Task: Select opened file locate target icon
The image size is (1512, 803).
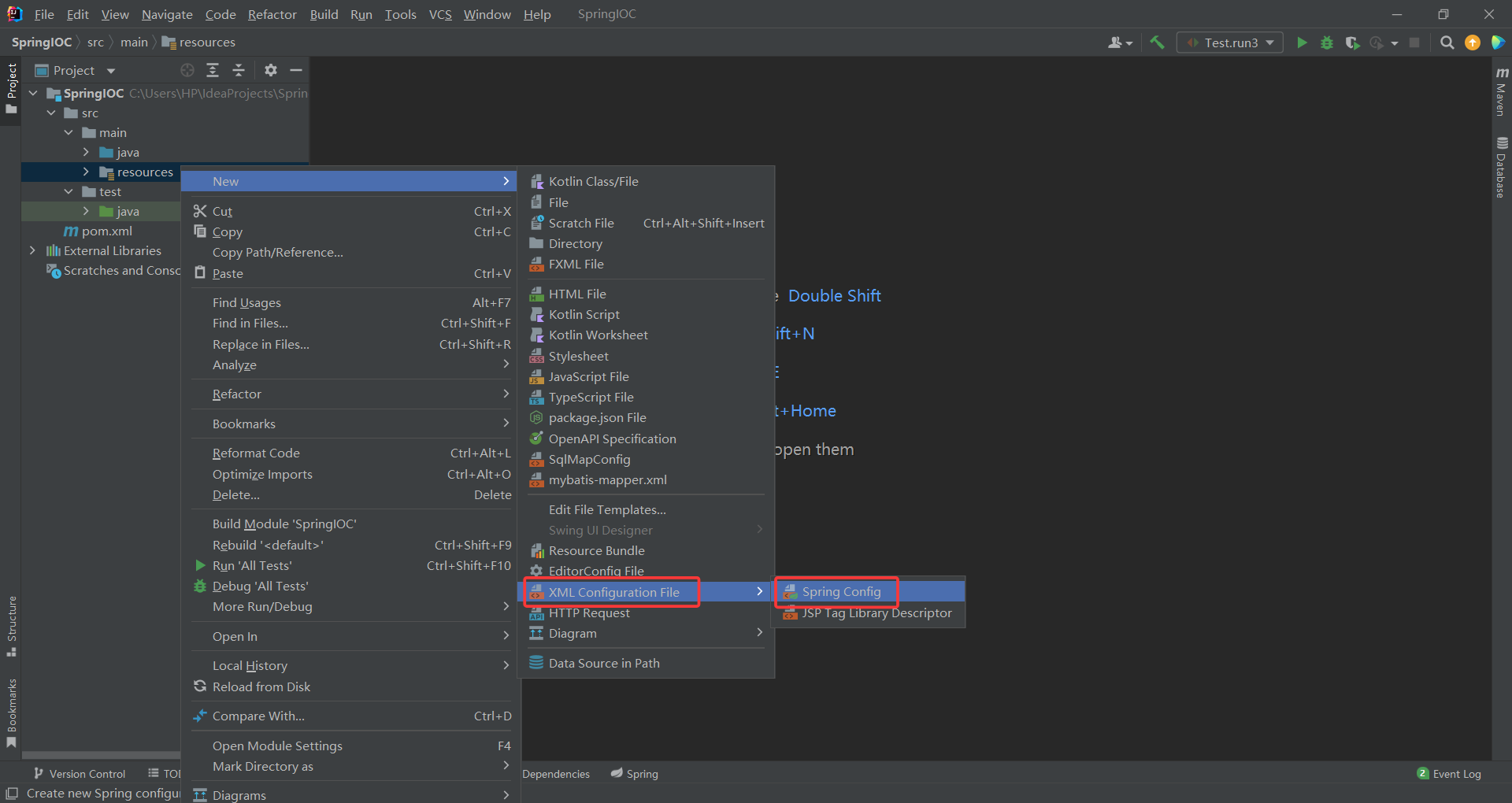Action: 187,70
